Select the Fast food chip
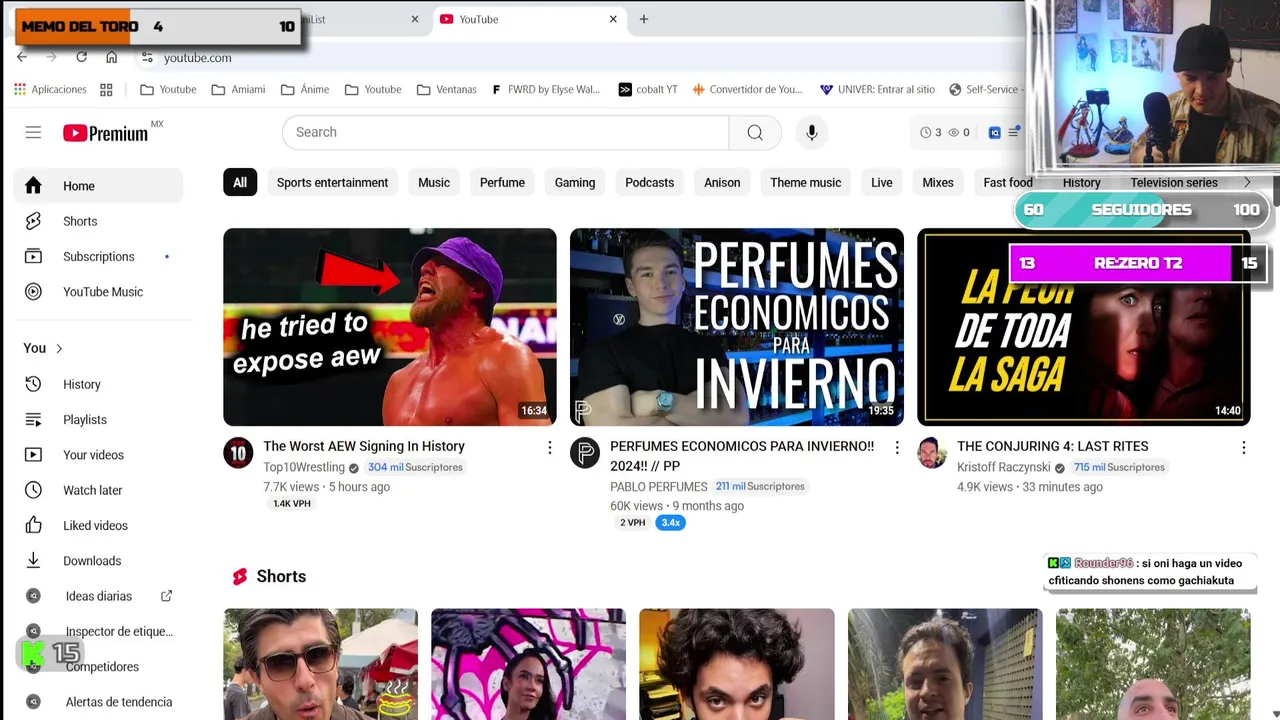Screen dimensions: 1280x720 coord(1008,182)
